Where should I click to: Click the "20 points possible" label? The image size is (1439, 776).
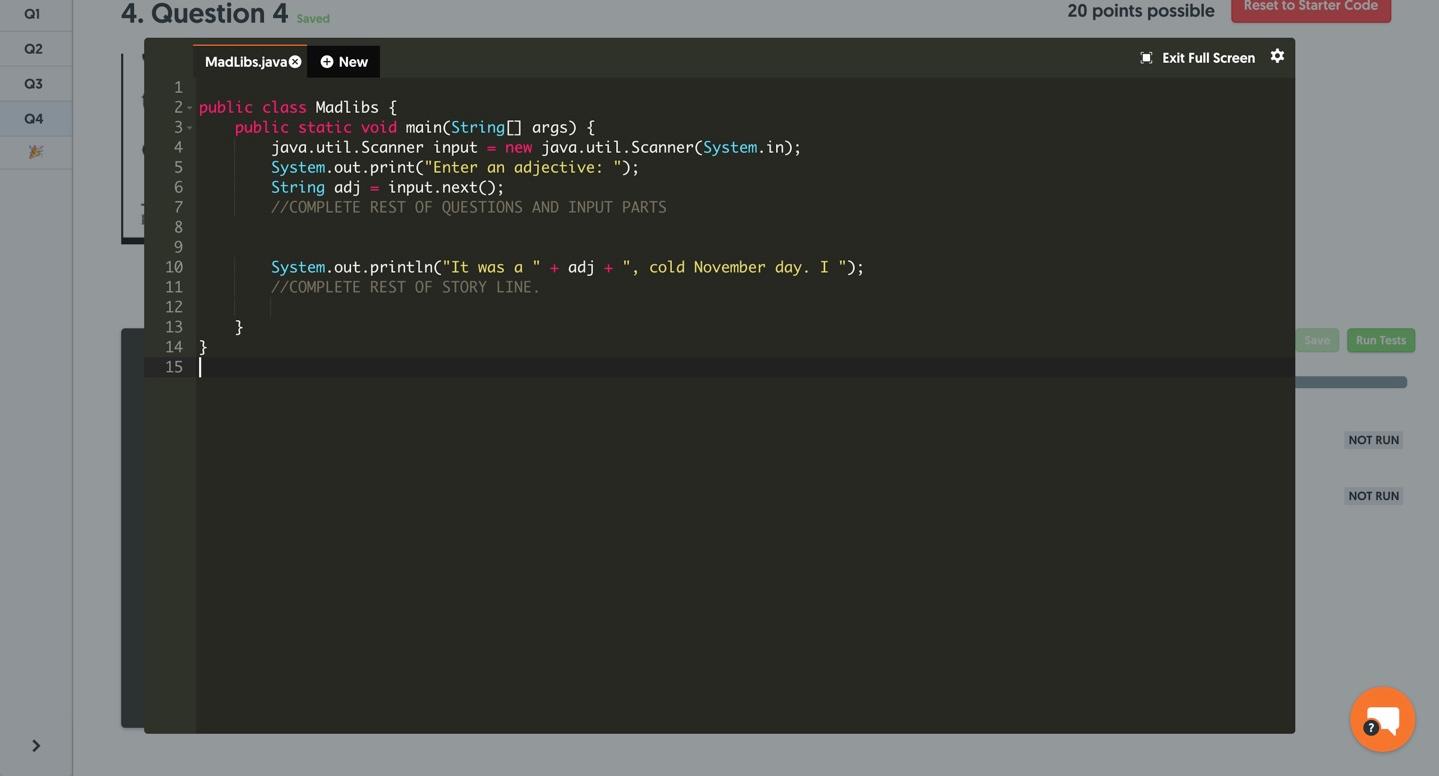click(1140, 11)
